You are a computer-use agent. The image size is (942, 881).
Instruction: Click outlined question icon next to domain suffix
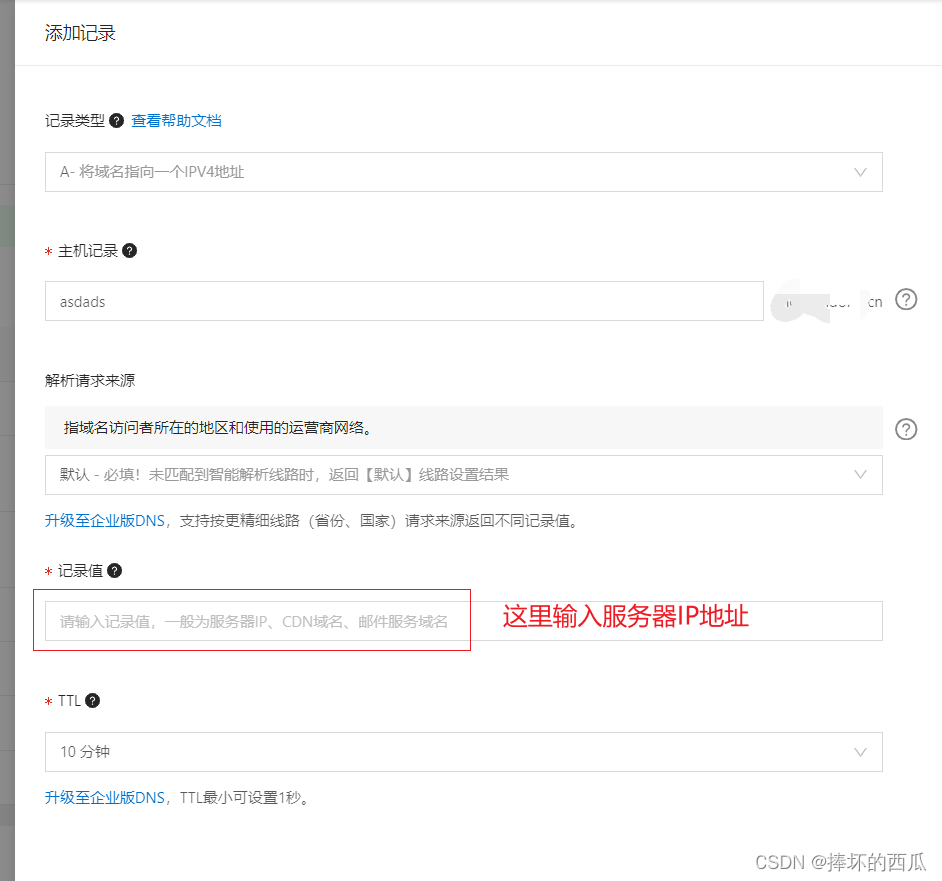click(x=905, y=299)
